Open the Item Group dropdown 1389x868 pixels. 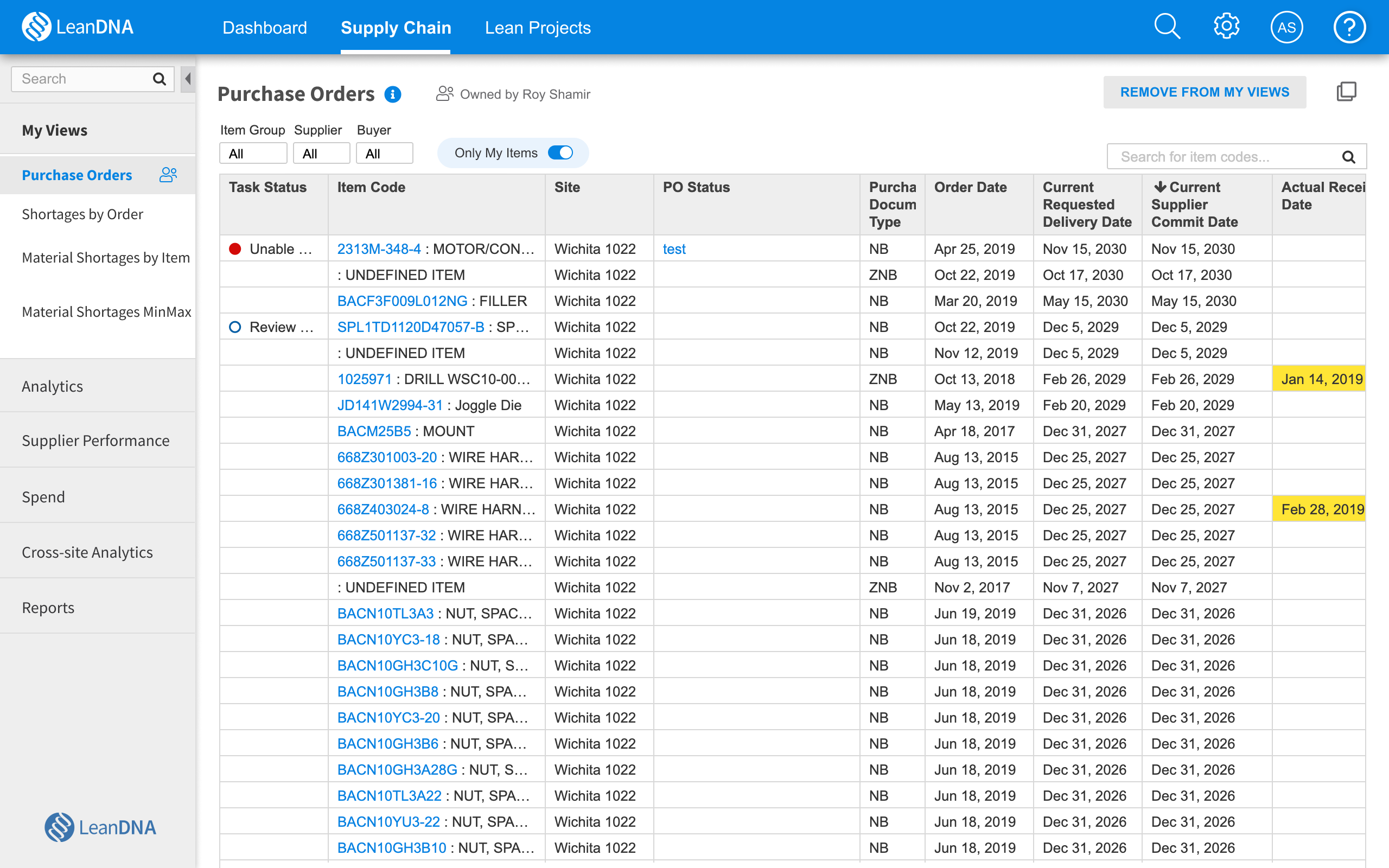point(253,154)
